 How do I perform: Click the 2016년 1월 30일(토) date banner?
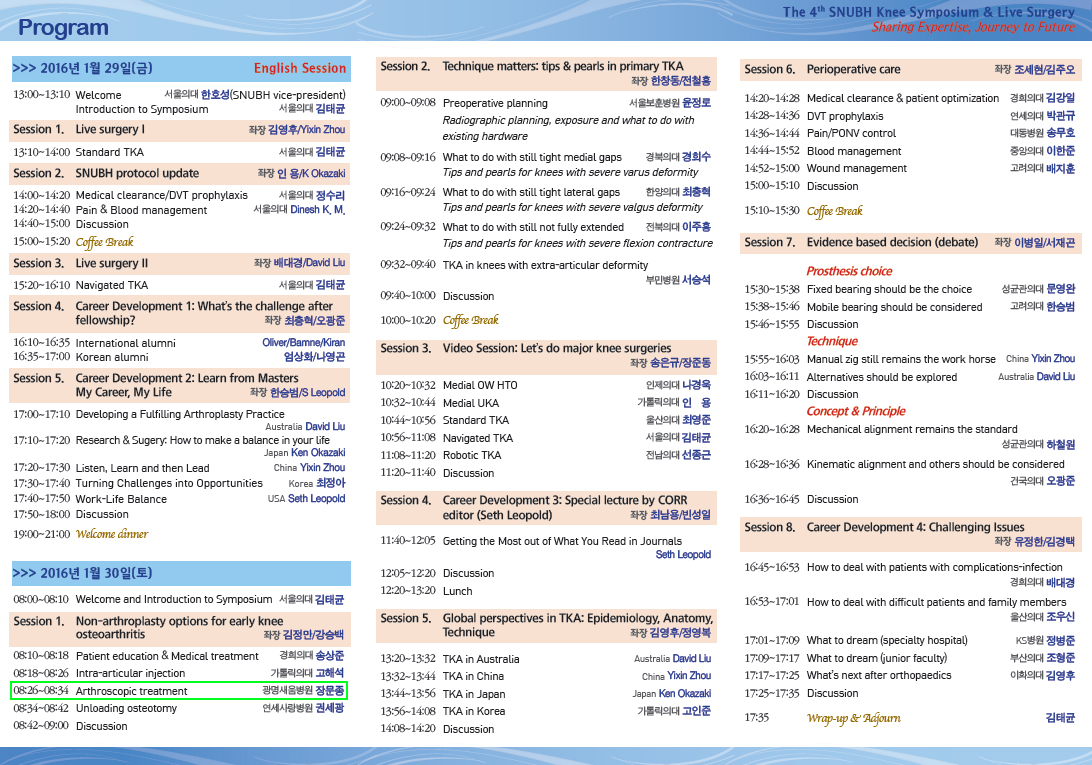click(x=181, y=573)
